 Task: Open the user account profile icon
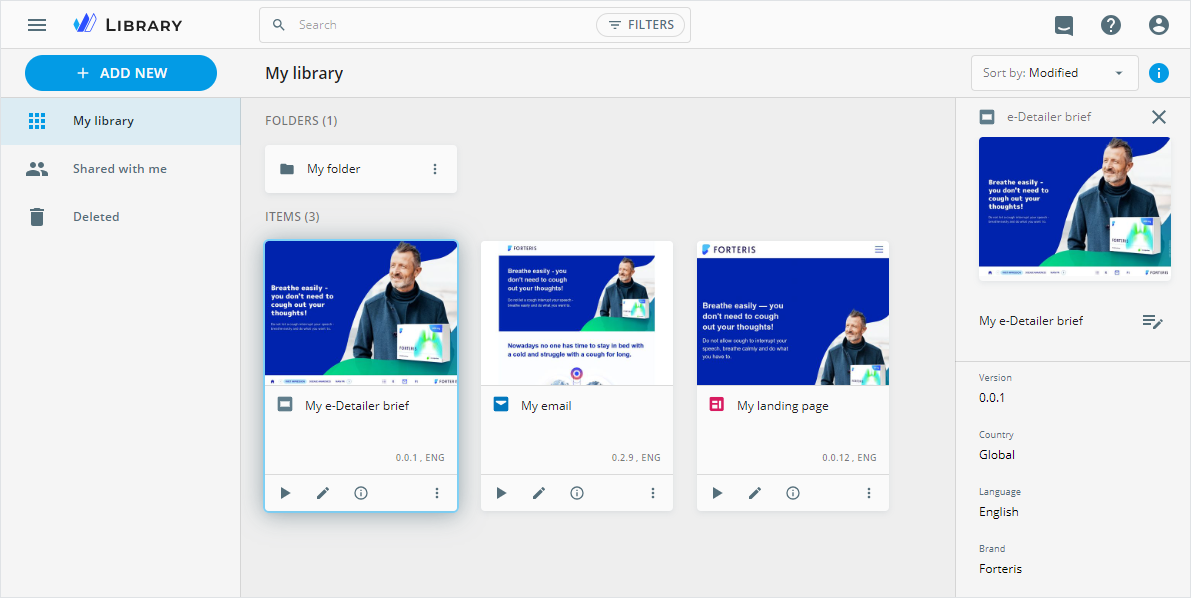pos(1159,25)
